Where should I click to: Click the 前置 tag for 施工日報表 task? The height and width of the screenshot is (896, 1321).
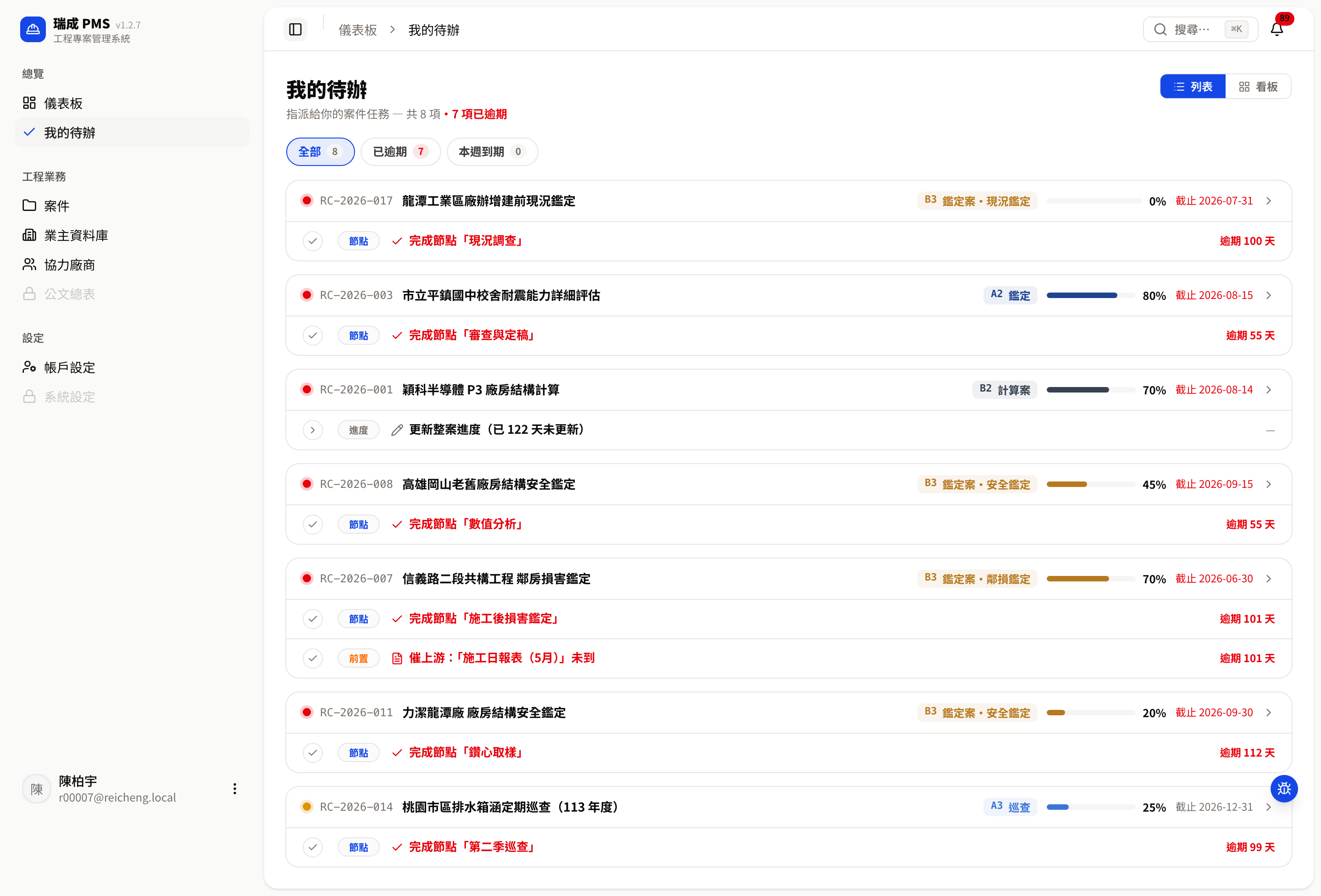pyautogui.click(x=359, y=658)
